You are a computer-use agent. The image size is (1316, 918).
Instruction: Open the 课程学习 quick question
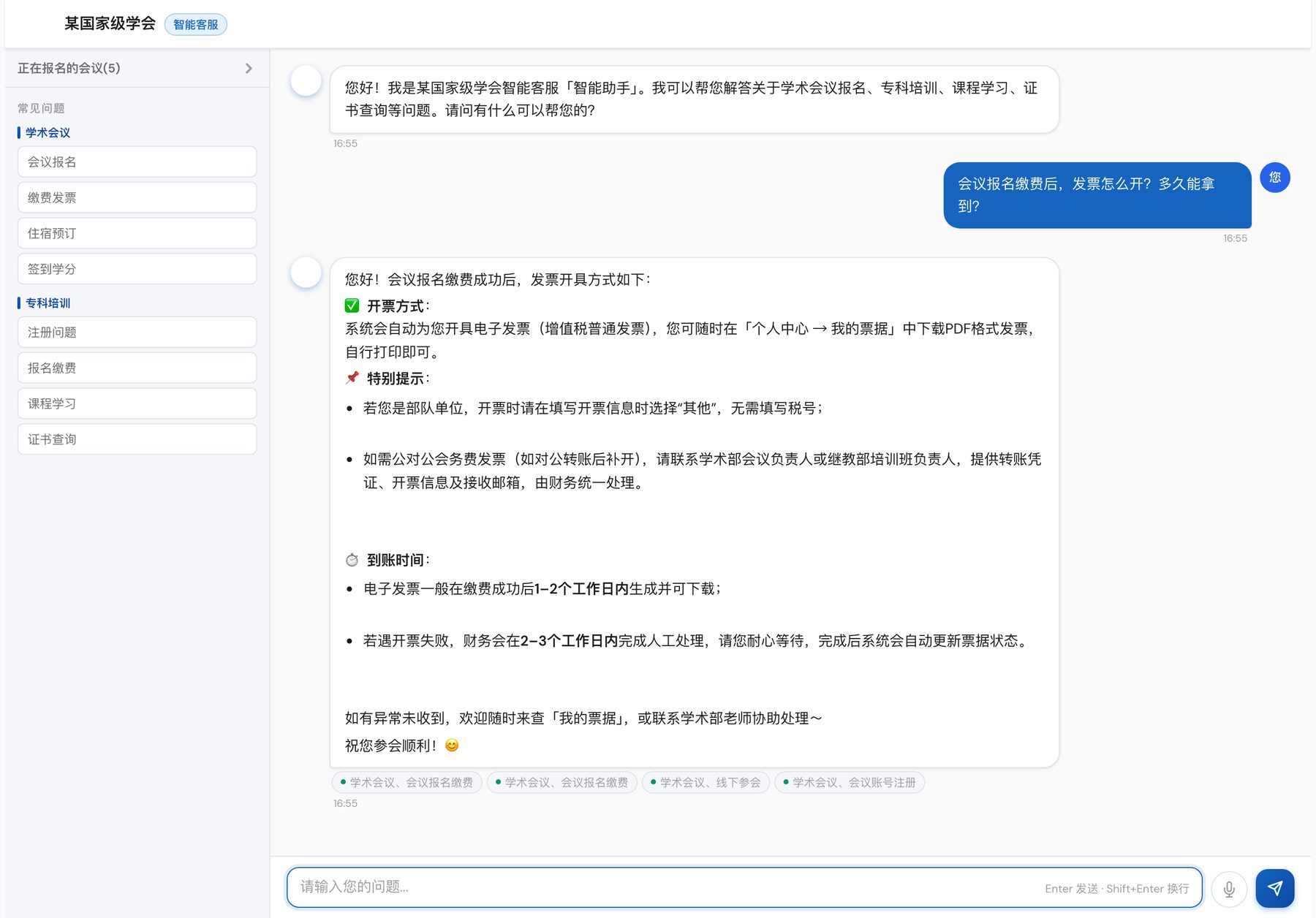(137, 403)
